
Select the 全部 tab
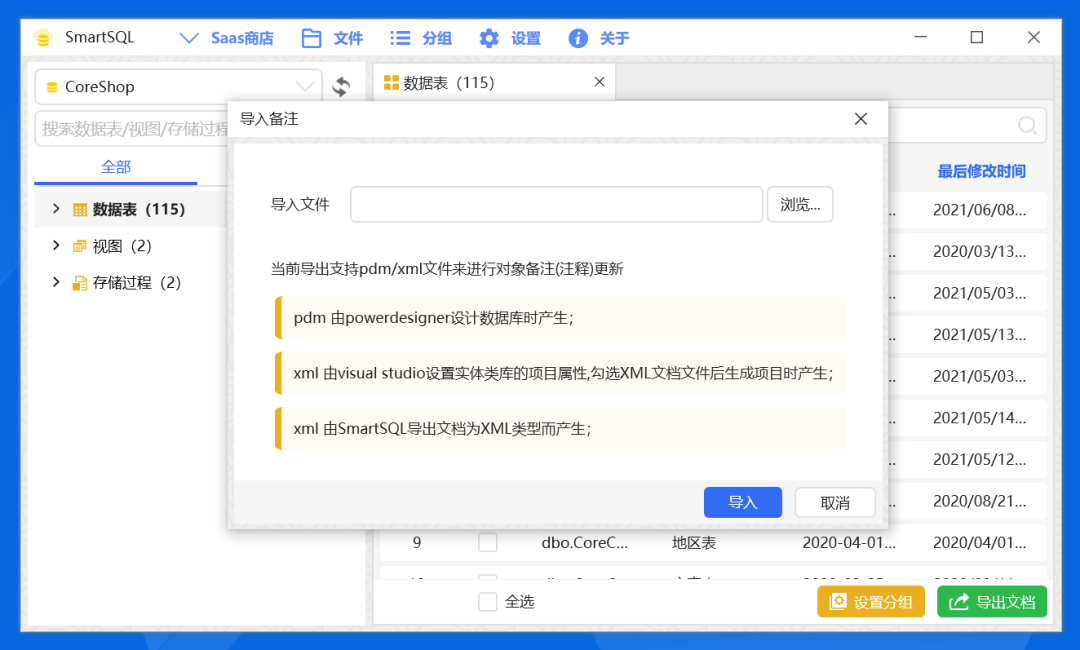(116, 167)
